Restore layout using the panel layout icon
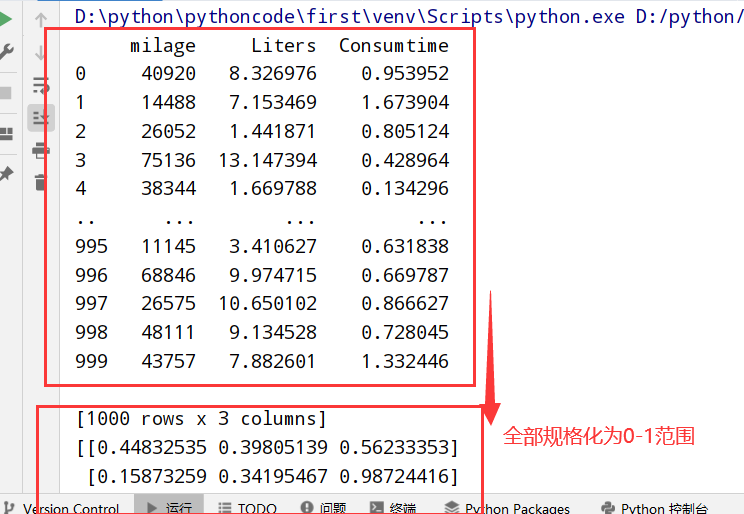The image size is (744, 514). pyautogui.click(x=6, y=134)
